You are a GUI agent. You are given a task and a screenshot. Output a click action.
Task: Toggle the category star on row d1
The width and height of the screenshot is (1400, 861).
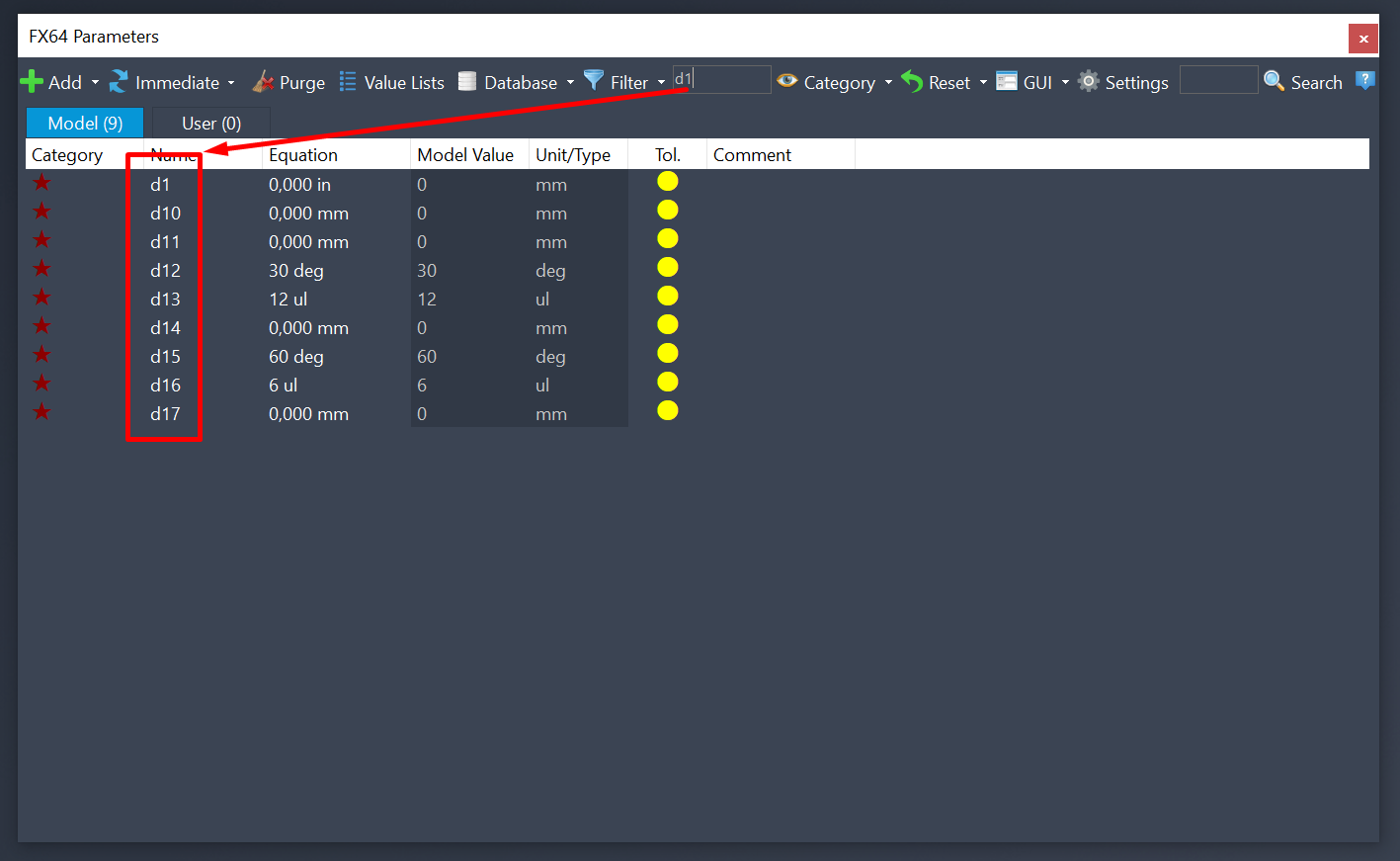tap(41, 182)
